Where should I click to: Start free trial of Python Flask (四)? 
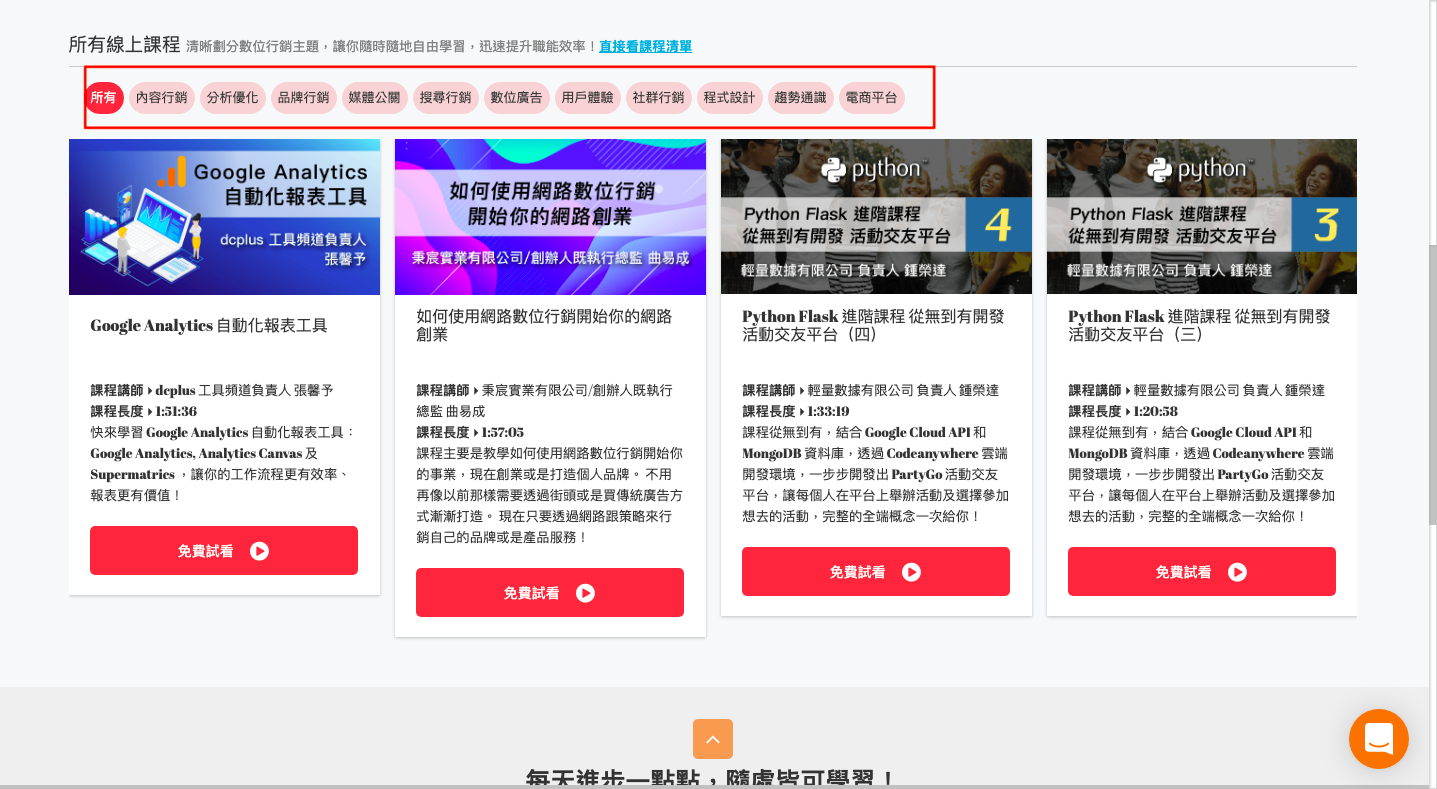876,572
